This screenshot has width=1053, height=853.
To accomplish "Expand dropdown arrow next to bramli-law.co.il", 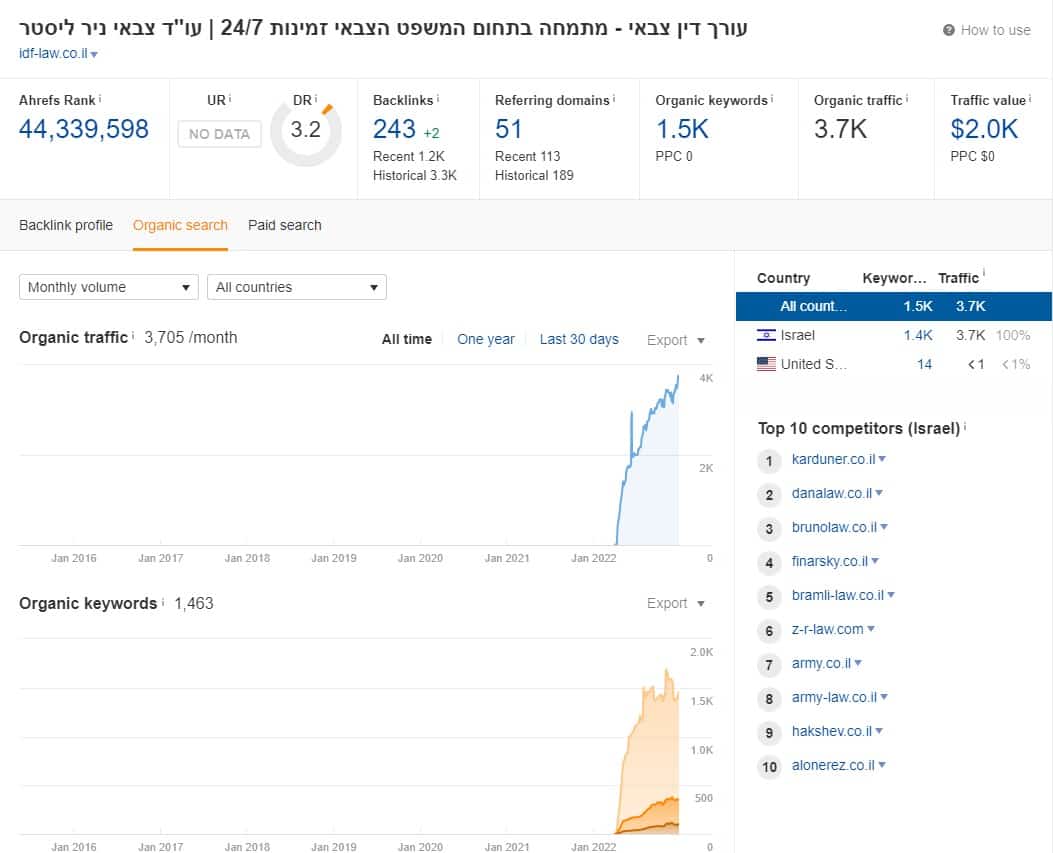I will 891,595.
